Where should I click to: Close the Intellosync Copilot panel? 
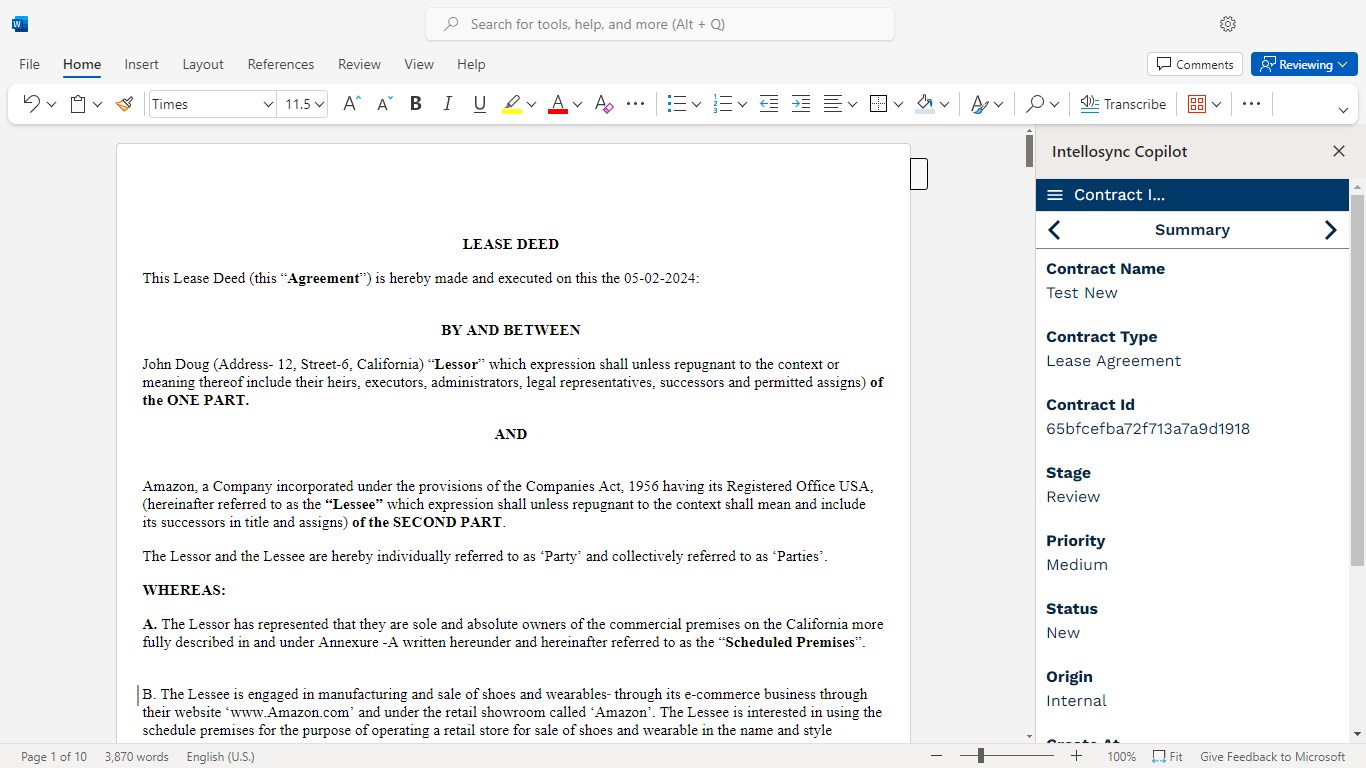pyautogui.click(x=1339, y=151)
